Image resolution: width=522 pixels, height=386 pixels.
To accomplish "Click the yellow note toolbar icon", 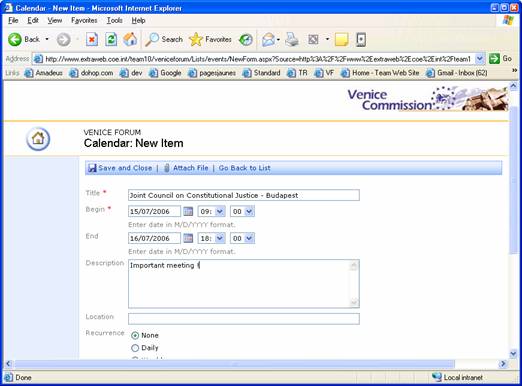I will point(342,39).
